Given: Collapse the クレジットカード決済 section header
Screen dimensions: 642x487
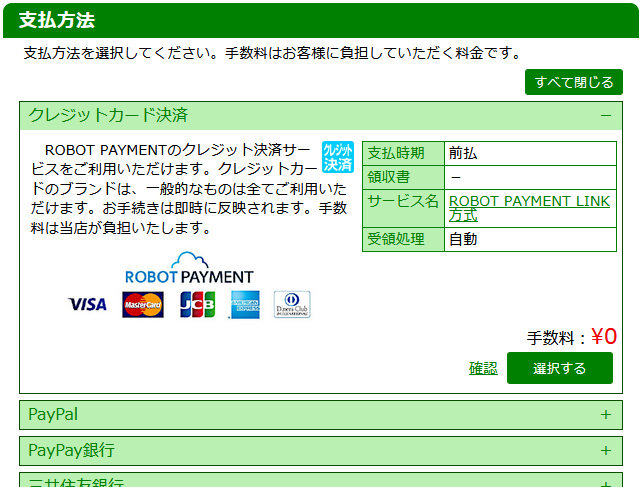Looking at the screenshot, I should (x=321, y=116).
